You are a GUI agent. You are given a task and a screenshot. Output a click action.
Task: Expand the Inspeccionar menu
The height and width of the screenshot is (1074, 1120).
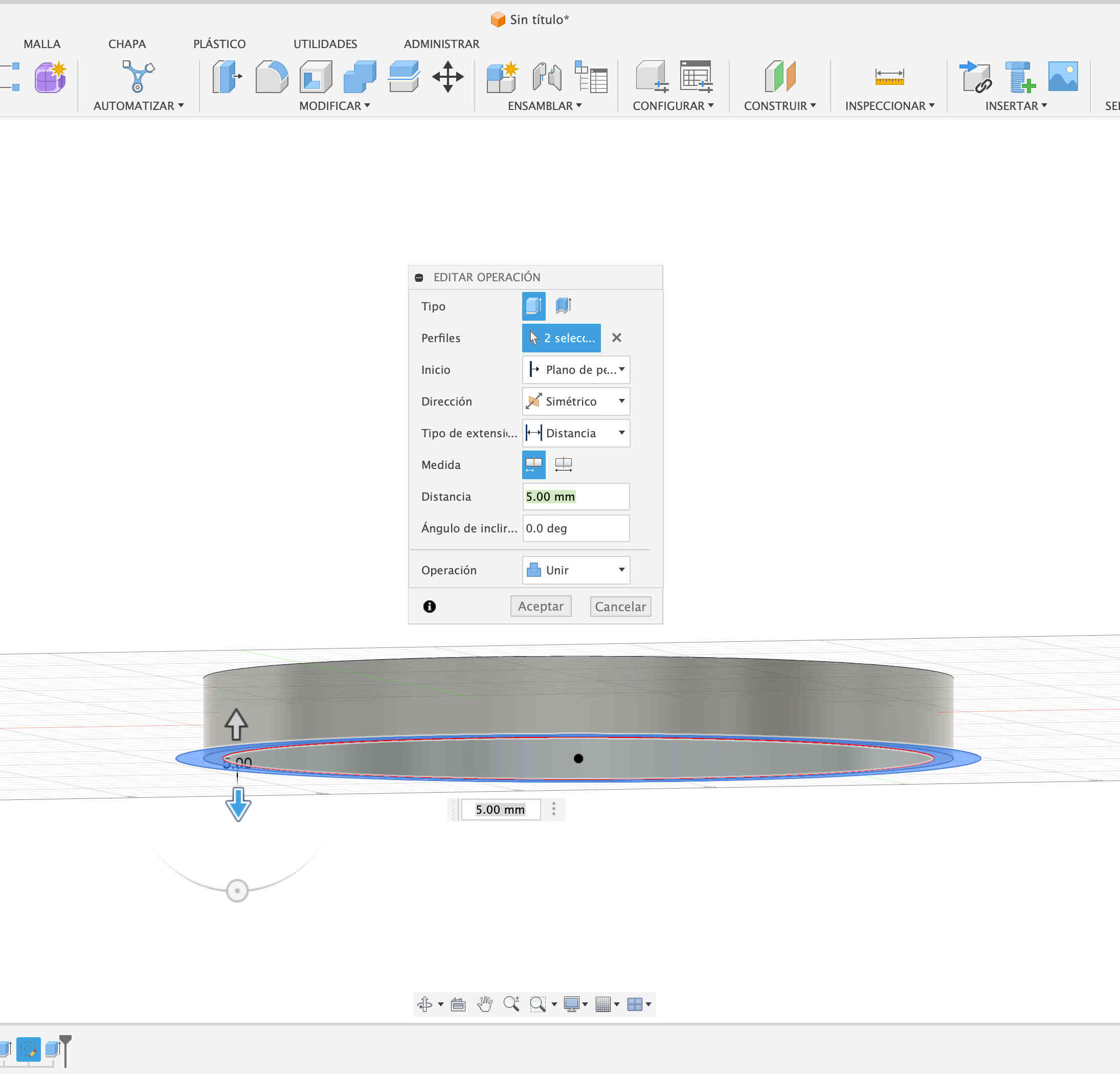[x=890, y=106]
